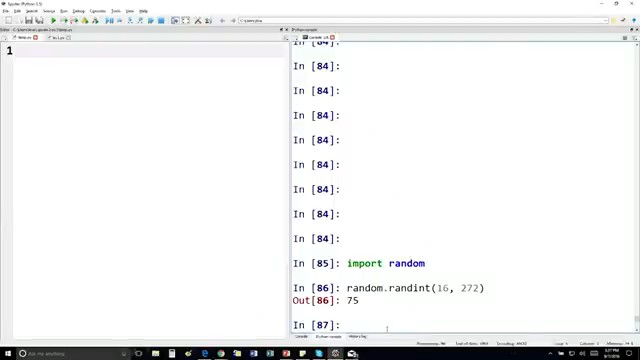Click the save all files icon

[39, 20]
